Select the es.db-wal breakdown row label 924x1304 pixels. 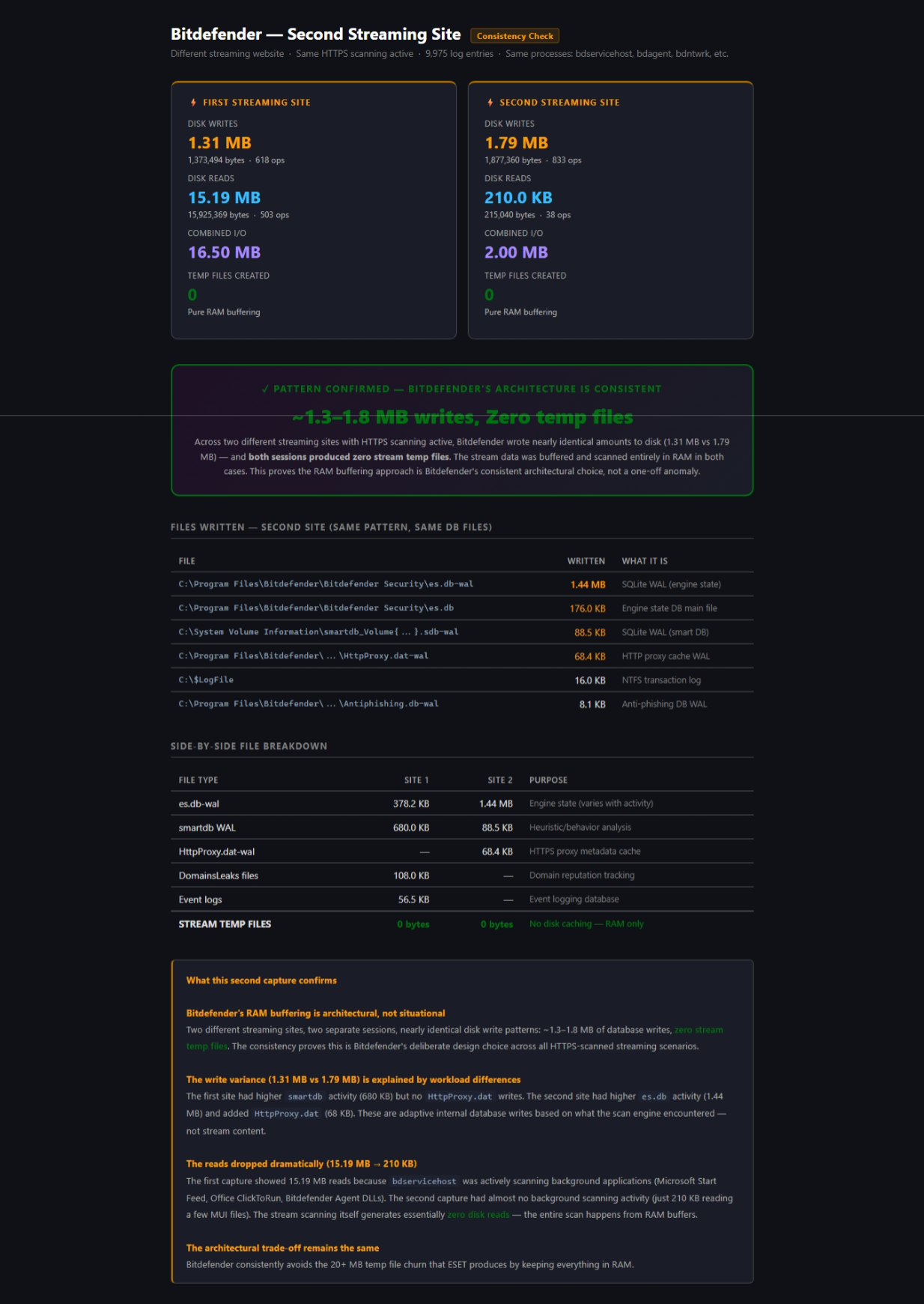point(199,804)
